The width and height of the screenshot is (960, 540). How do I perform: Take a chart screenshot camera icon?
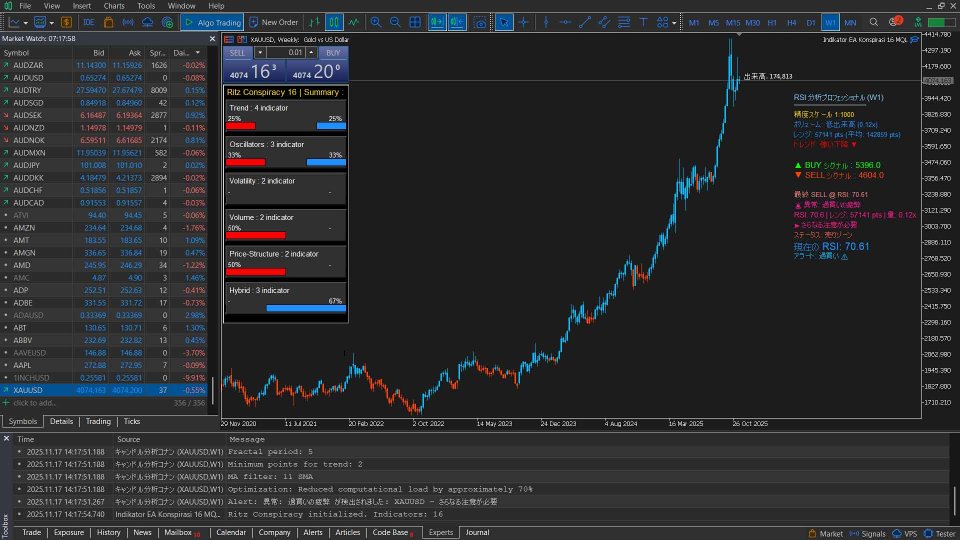coord(480,22)
